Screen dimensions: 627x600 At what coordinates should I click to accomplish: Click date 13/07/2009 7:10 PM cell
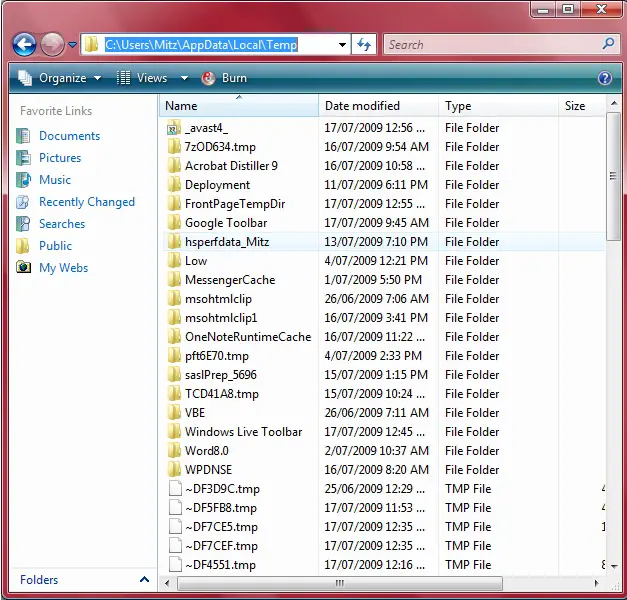(376, 242)
